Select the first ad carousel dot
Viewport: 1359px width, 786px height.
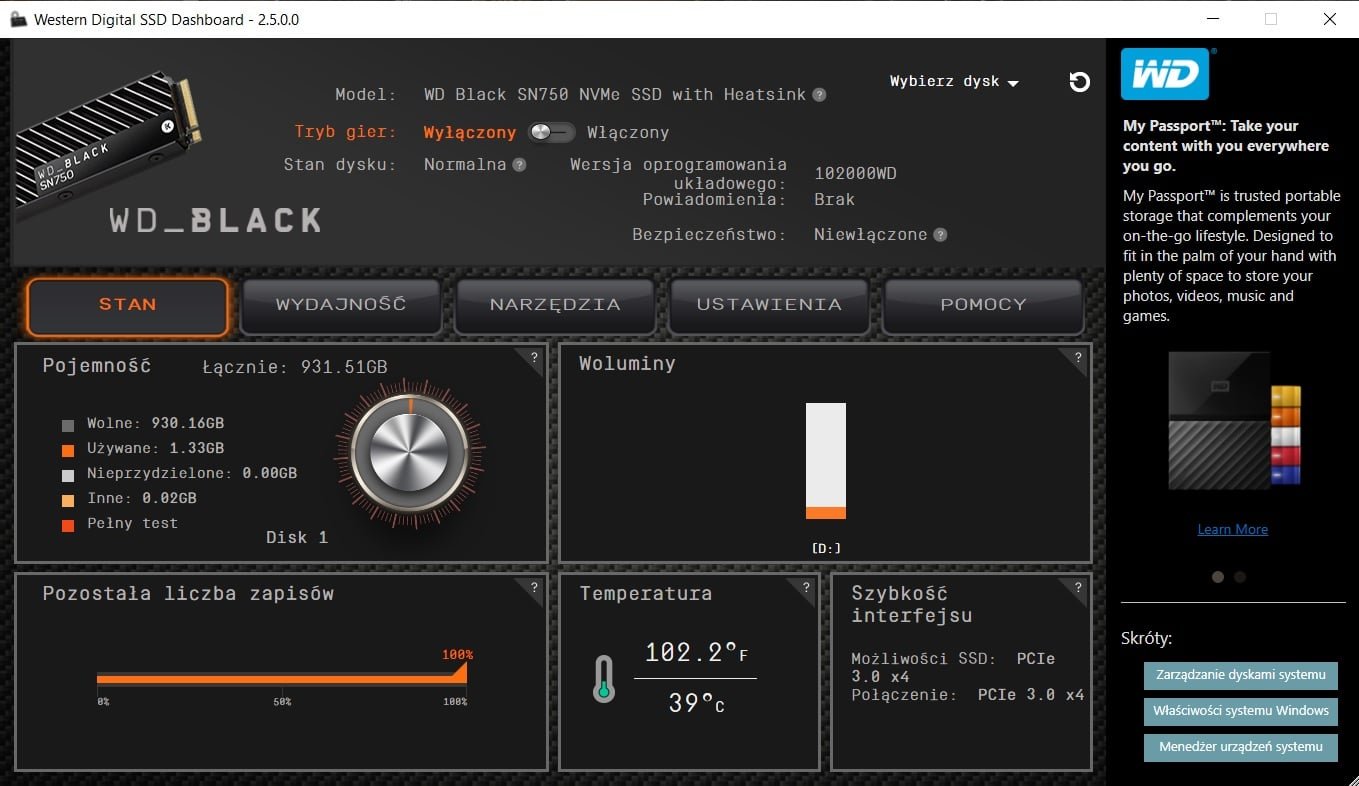[x=1218, y=577]
